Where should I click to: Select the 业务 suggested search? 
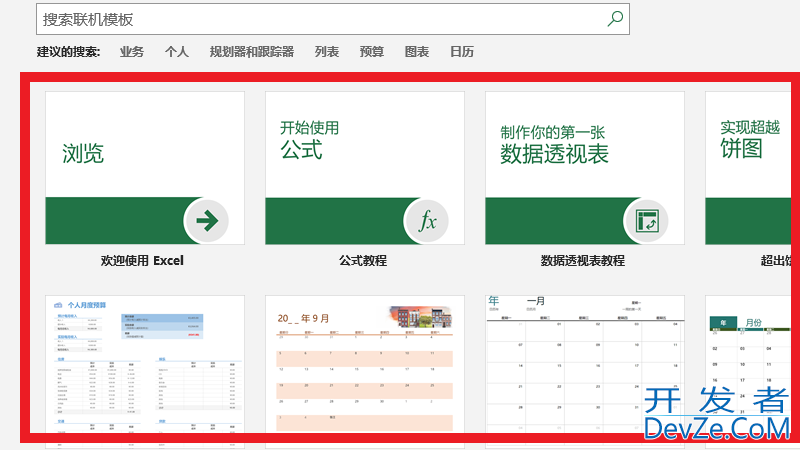pos(132,52)
